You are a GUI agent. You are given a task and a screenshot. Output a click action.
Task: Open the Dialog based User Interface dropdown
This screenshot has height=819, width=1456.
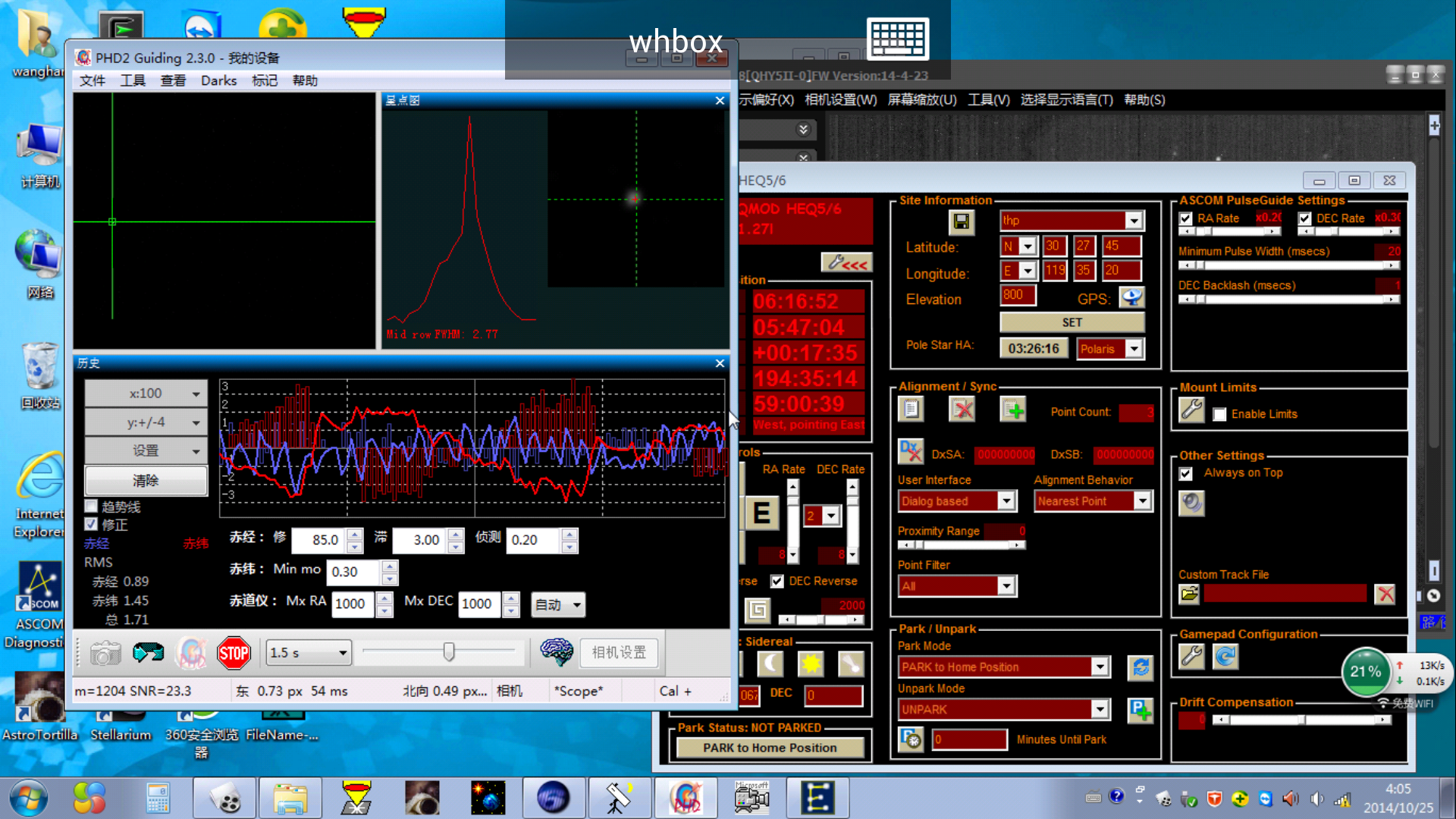956,500
